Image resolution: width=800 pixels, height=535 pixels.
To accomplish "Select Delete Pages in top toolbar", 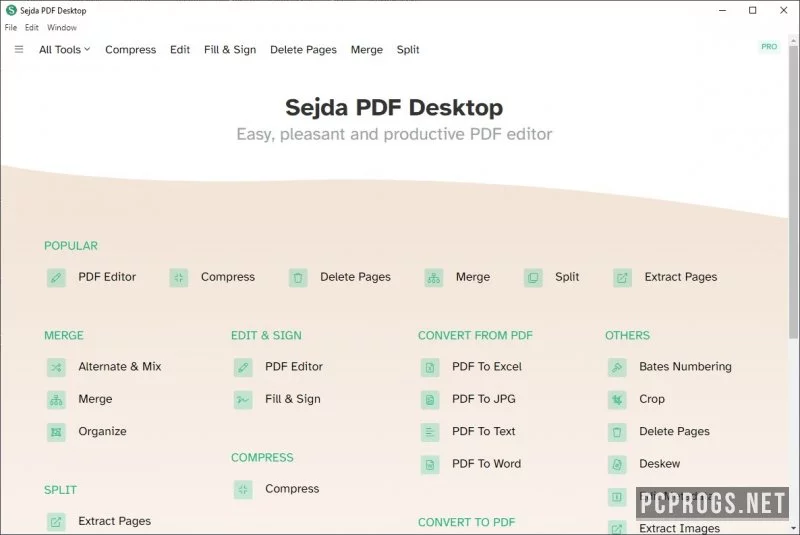I will (x=303, y=49).
